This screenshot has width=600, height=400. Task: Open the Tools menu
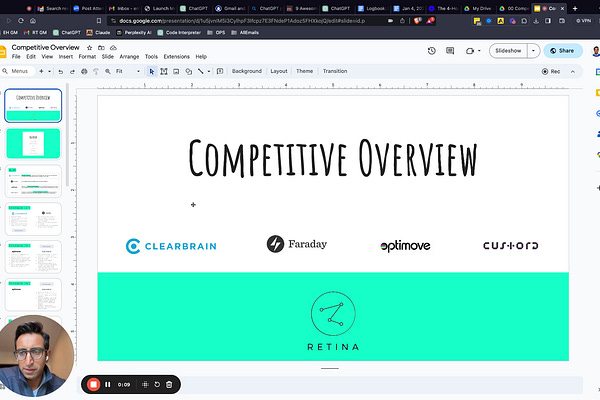click(151, 57)
